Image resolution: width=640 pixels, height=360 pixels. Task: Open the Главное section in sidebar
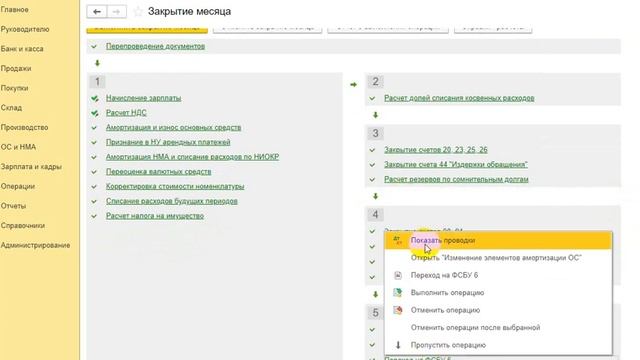[x=15, y=10]
